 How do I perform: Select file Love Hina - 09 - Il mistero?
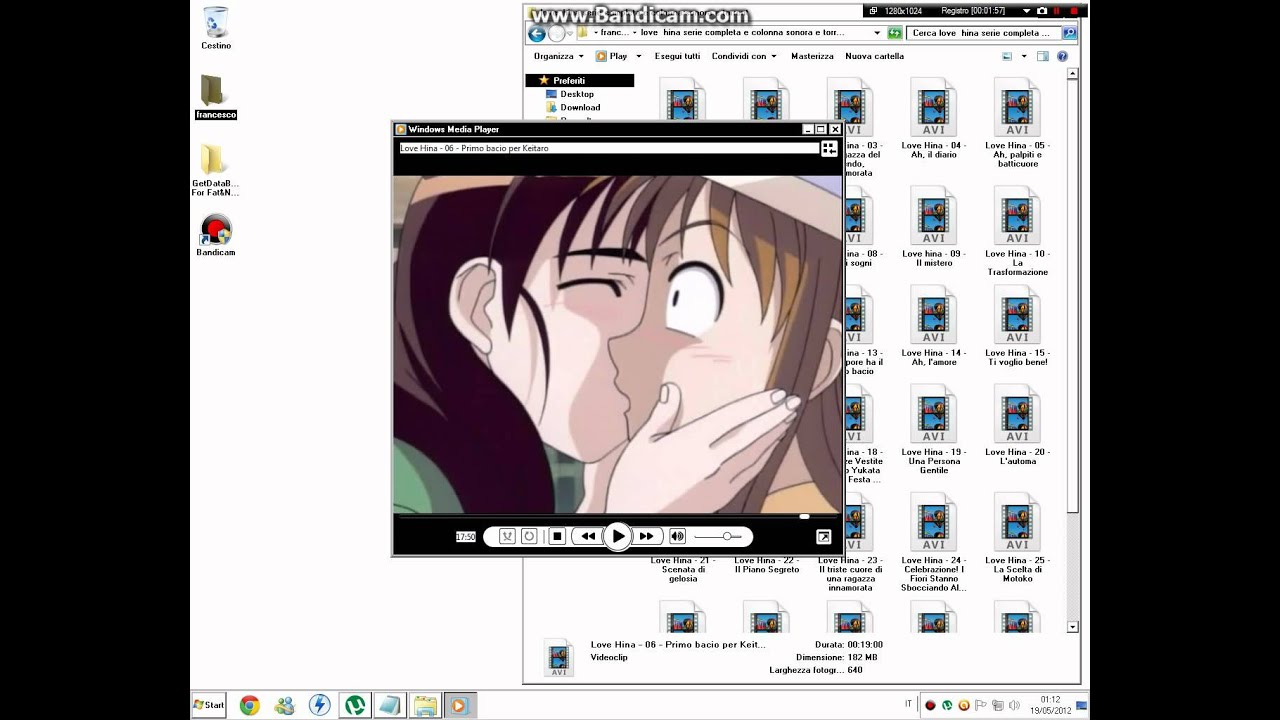pos(933,226)
